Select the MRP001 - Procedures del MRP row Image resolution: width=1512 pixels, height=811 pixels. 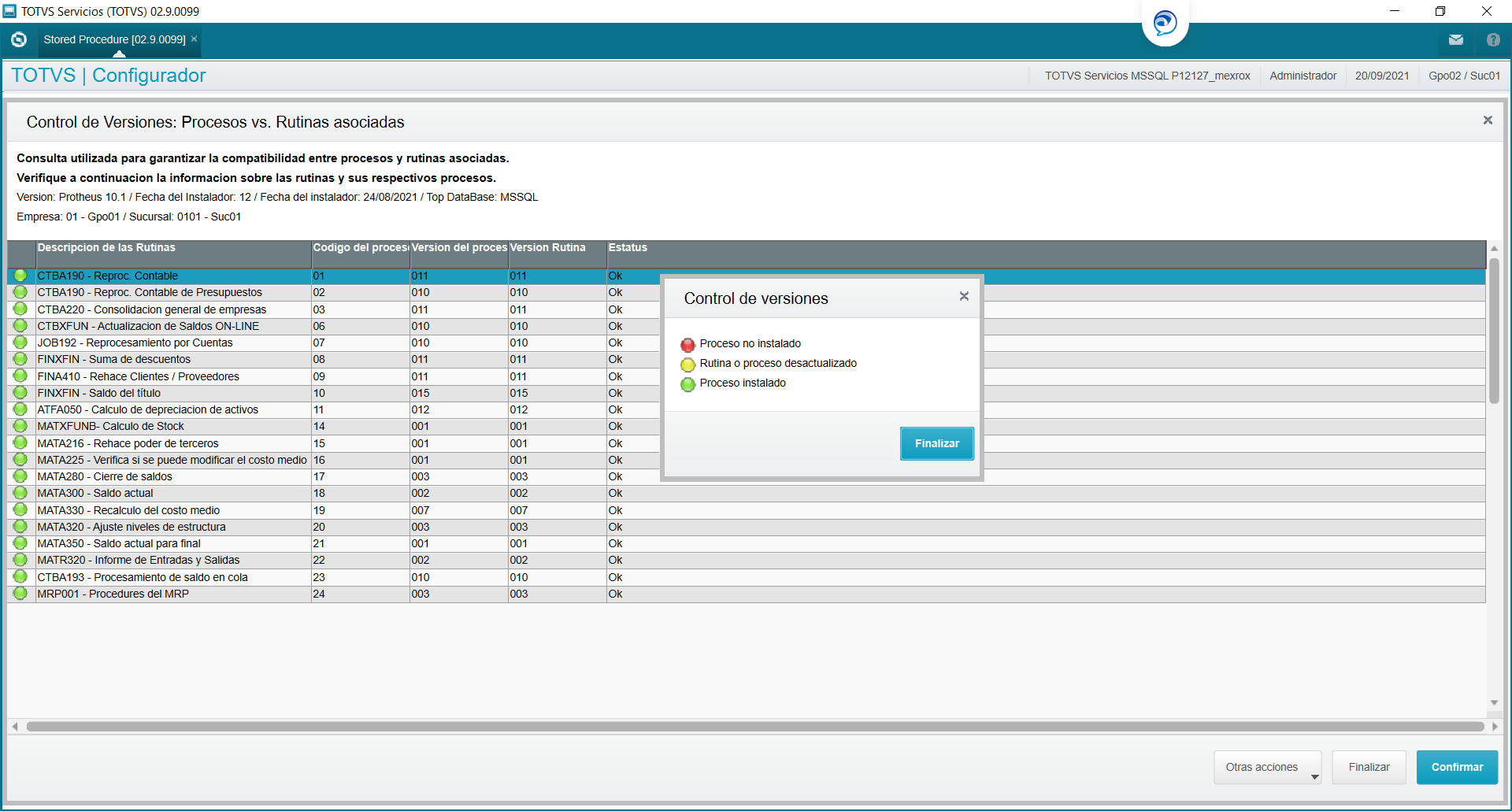[x=746, y=594]
